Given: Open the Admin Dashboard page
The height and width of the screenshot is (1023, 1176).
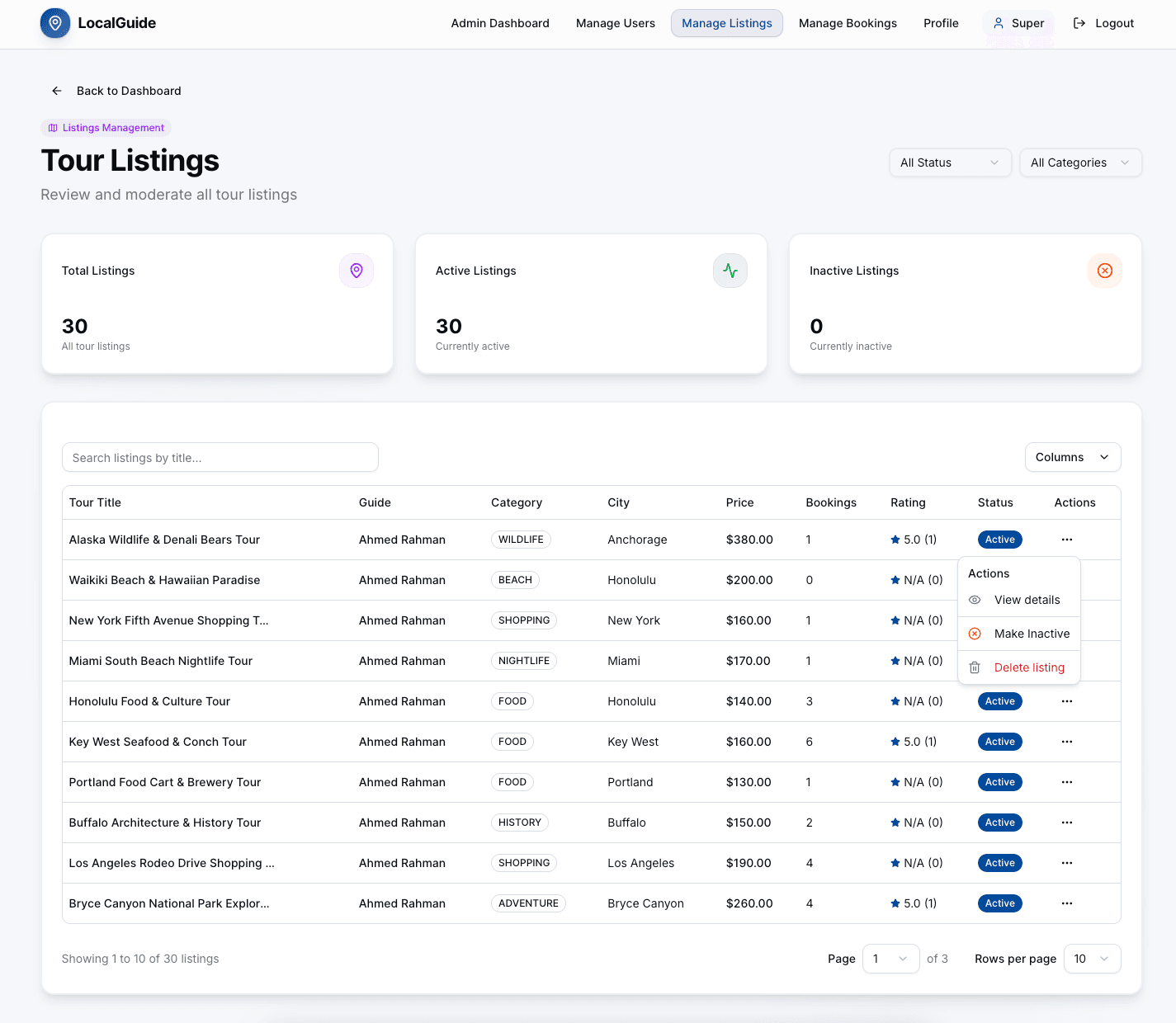Looking at the screenshot, I should coord(500,23).
